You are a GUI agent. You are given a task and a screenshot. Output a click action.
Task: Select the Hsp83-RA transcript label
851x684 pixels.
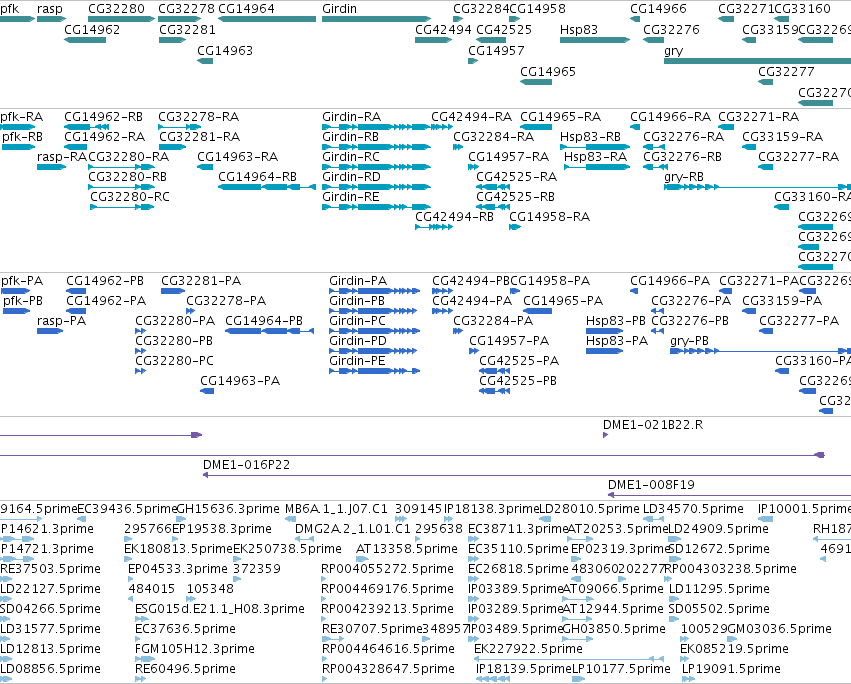click(x=595, y=157)
